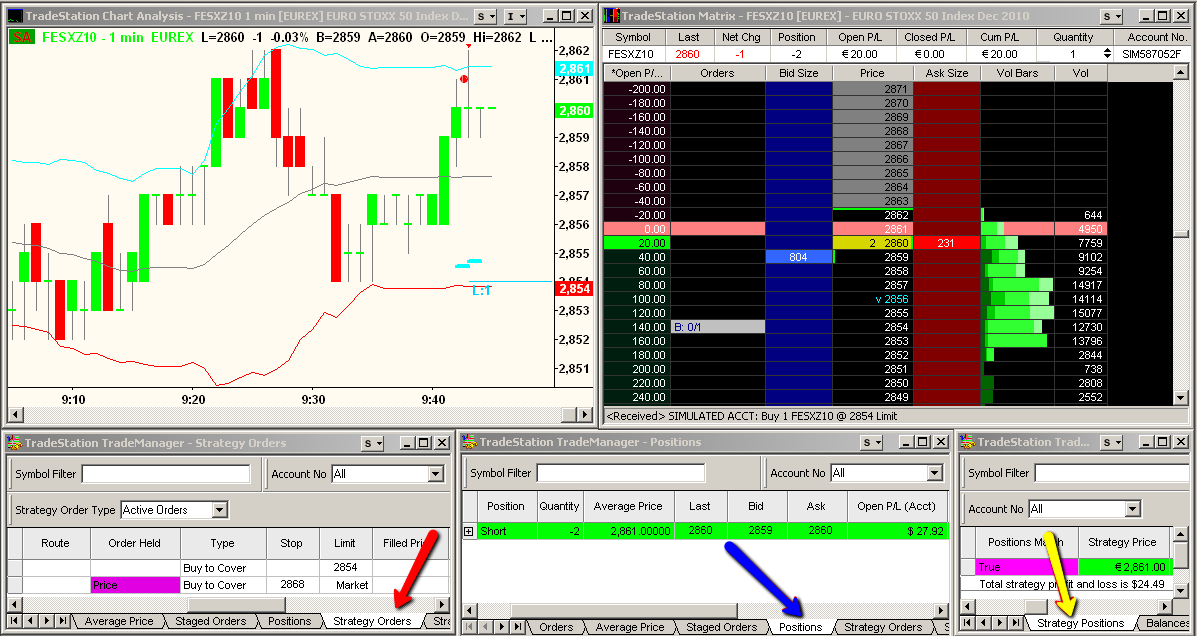The height and width of the screenshot is (636, 1197).
Task: Open Orders tab in Positions window
Action: [556, 628]
